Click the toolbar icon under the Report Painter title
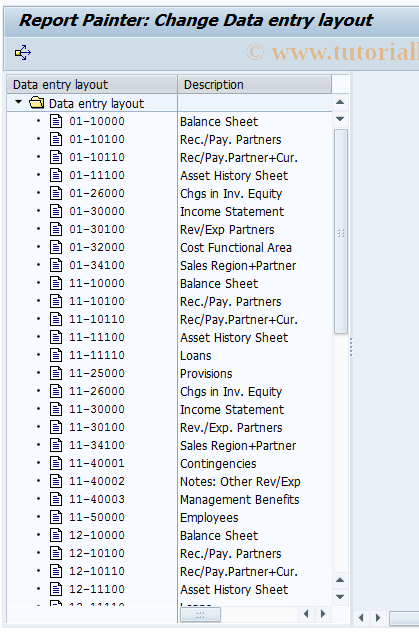Image resolution: width=419 pixels, height=633 pixels. point(23,52)
